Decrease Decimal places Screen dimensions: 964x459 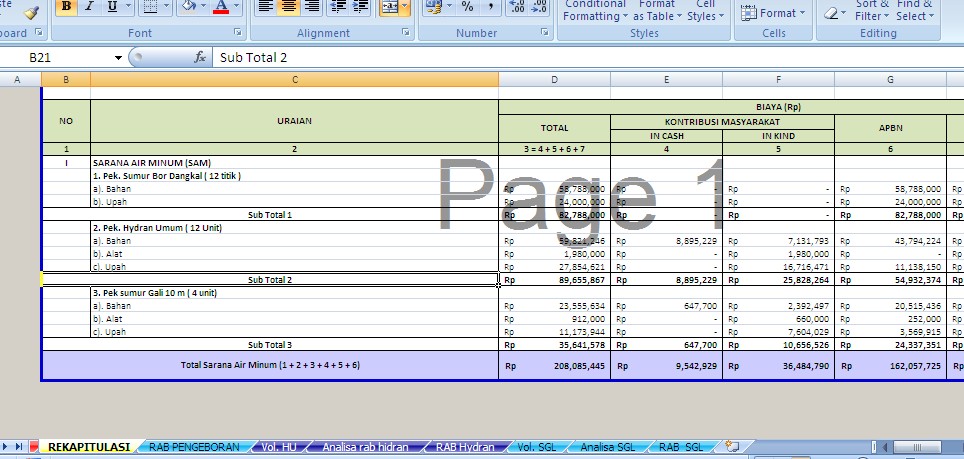[539, 7]
